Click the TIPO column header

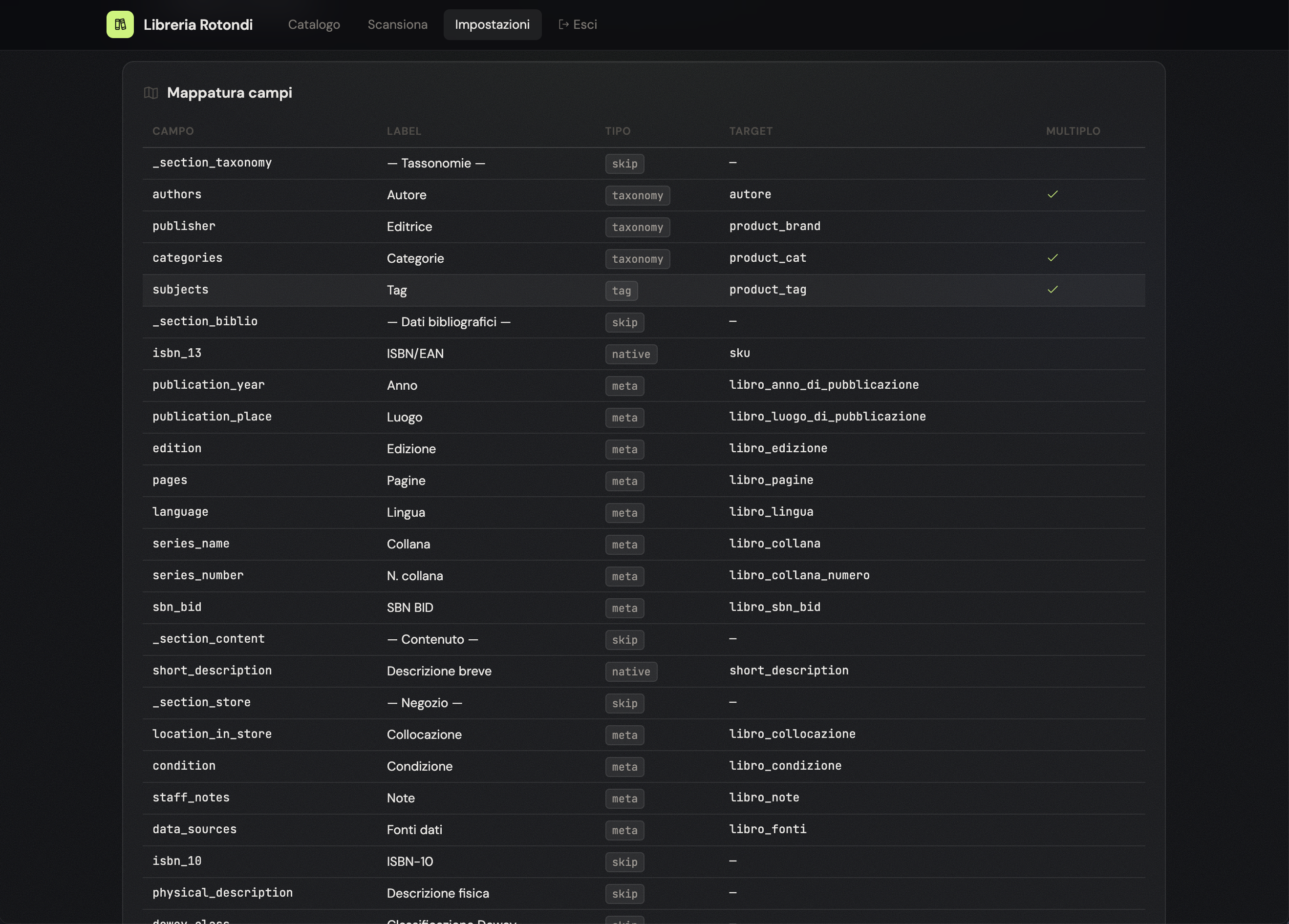point(617,131)
